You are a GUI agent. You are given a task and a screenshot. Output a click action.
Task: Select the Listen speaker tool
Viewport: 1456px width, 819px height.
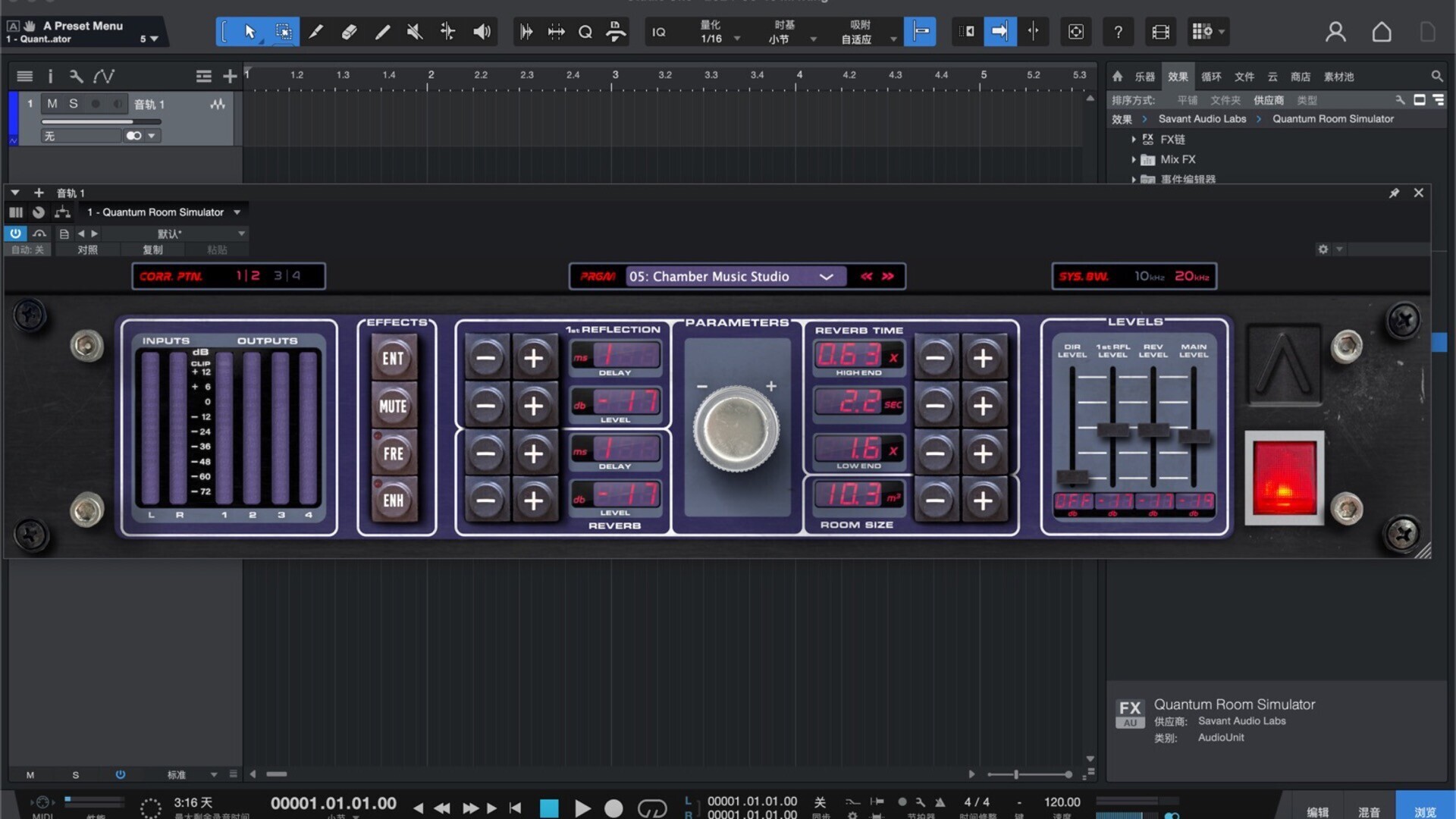click(x=482, y=32)
